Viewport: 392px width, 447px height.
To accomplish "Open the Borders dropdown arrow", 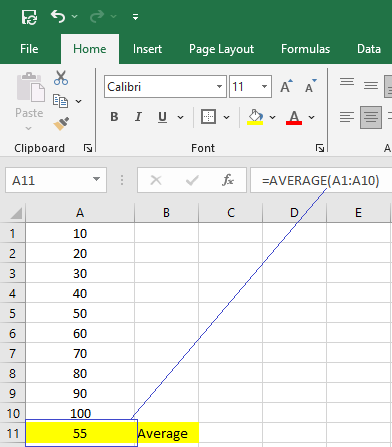I will coord(226,117).
